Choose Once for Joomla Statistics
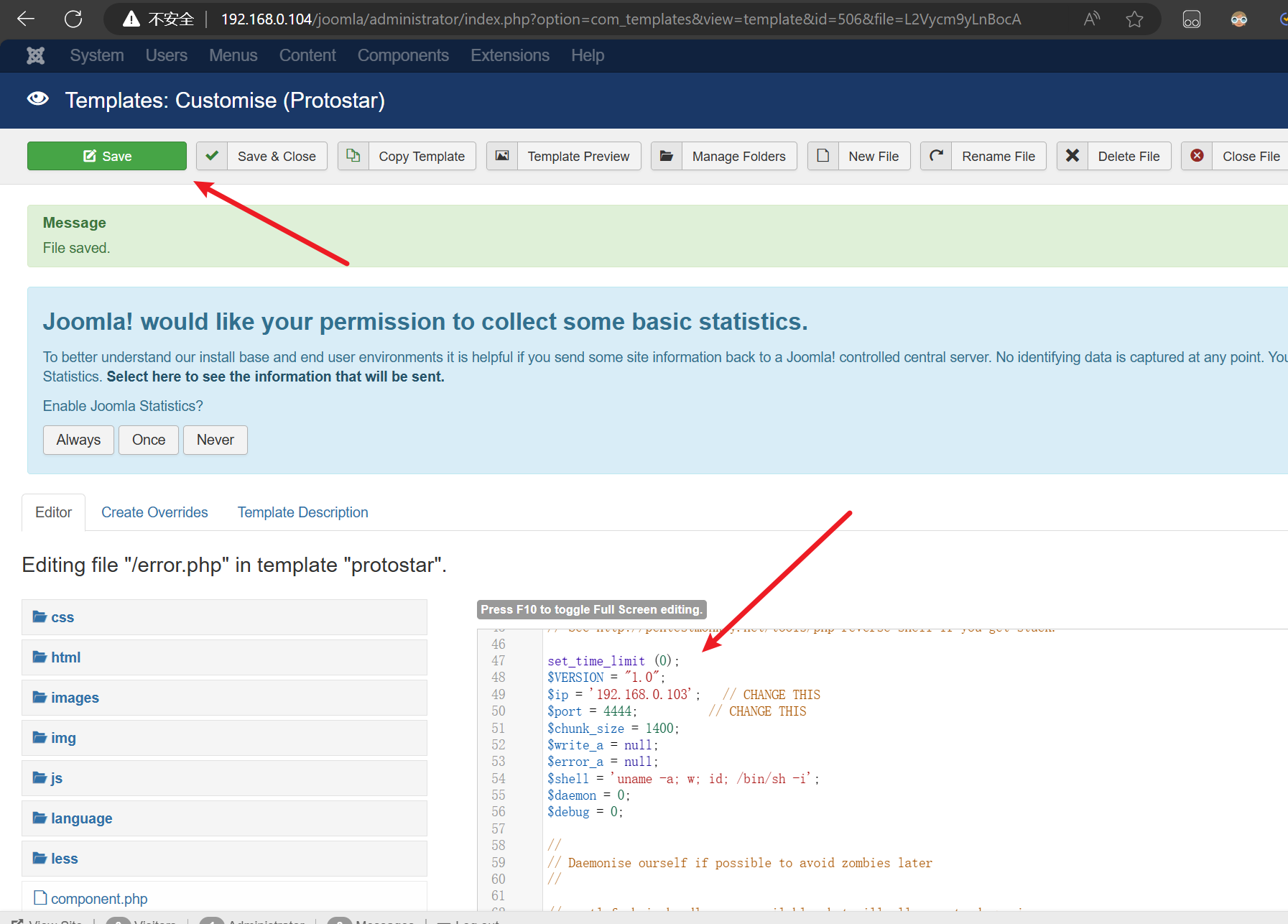Viewport: 1288px width, 924px height. click(149, 440)
